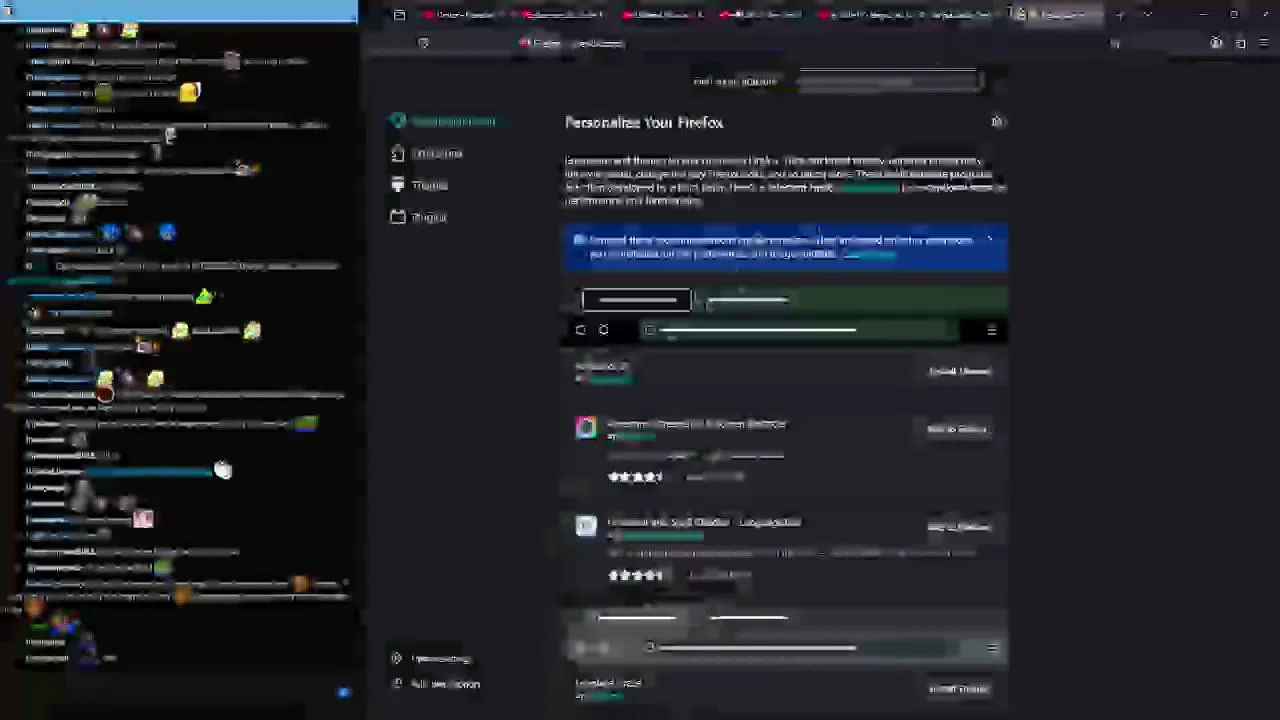
Task: Open the Recommendations category in add-ons sidebar
Action: click(445, 121)
